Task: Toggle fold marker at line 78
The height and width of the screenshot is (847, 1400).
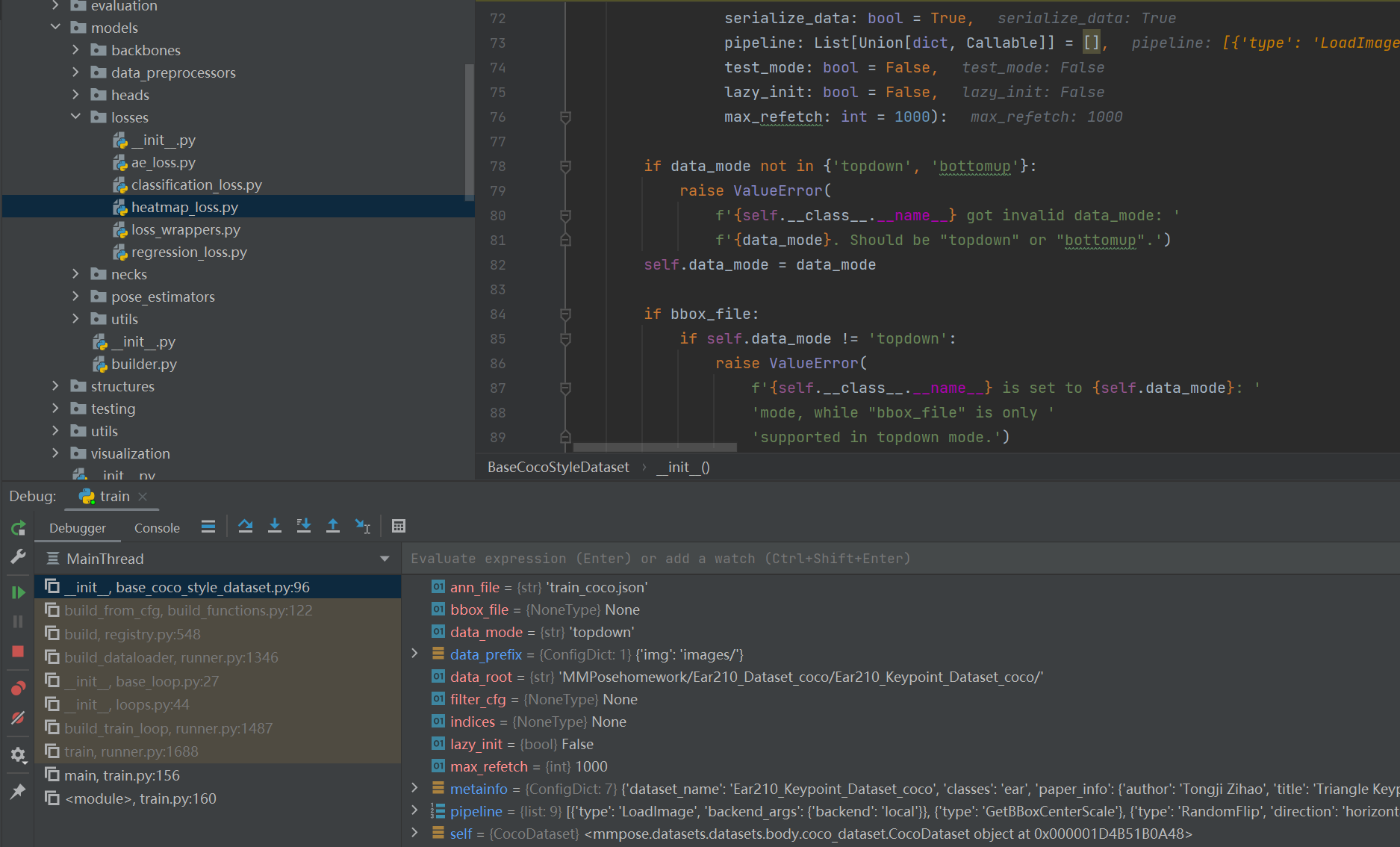Action: click(565, 167)
